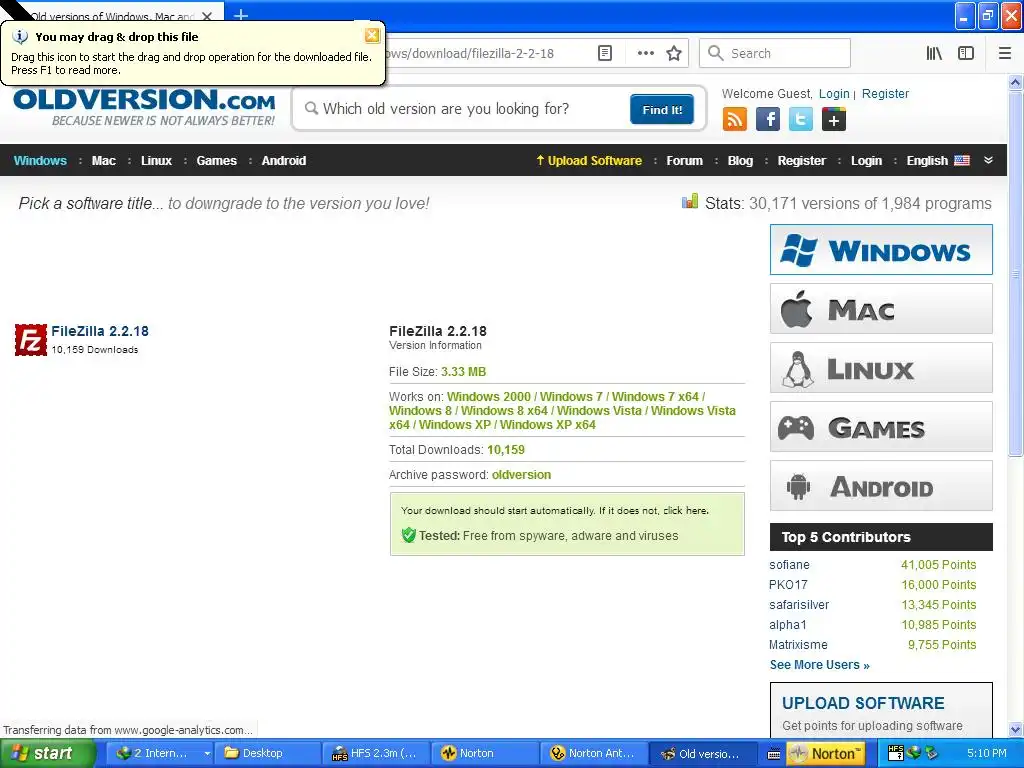Click the page scrollbar down arrow
Viewport: 1024px width, 768px height.
(x=1015, y=729)
